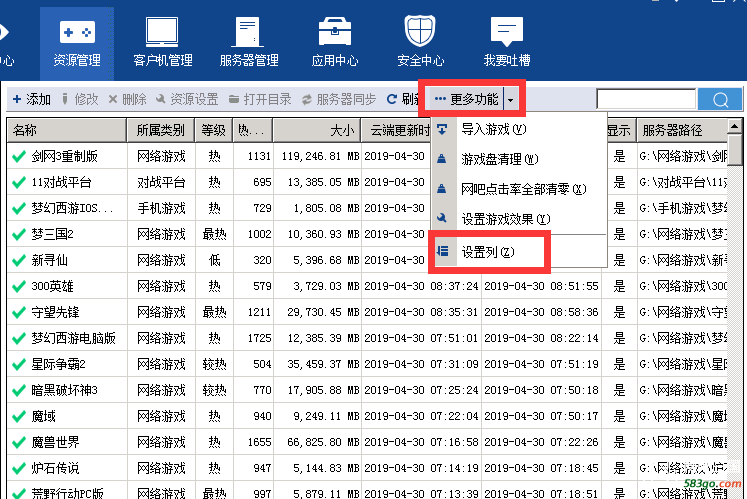This screenshot has height=499, width=747.
Task: Sort by the 大小 column header
Action: point(316,130)
